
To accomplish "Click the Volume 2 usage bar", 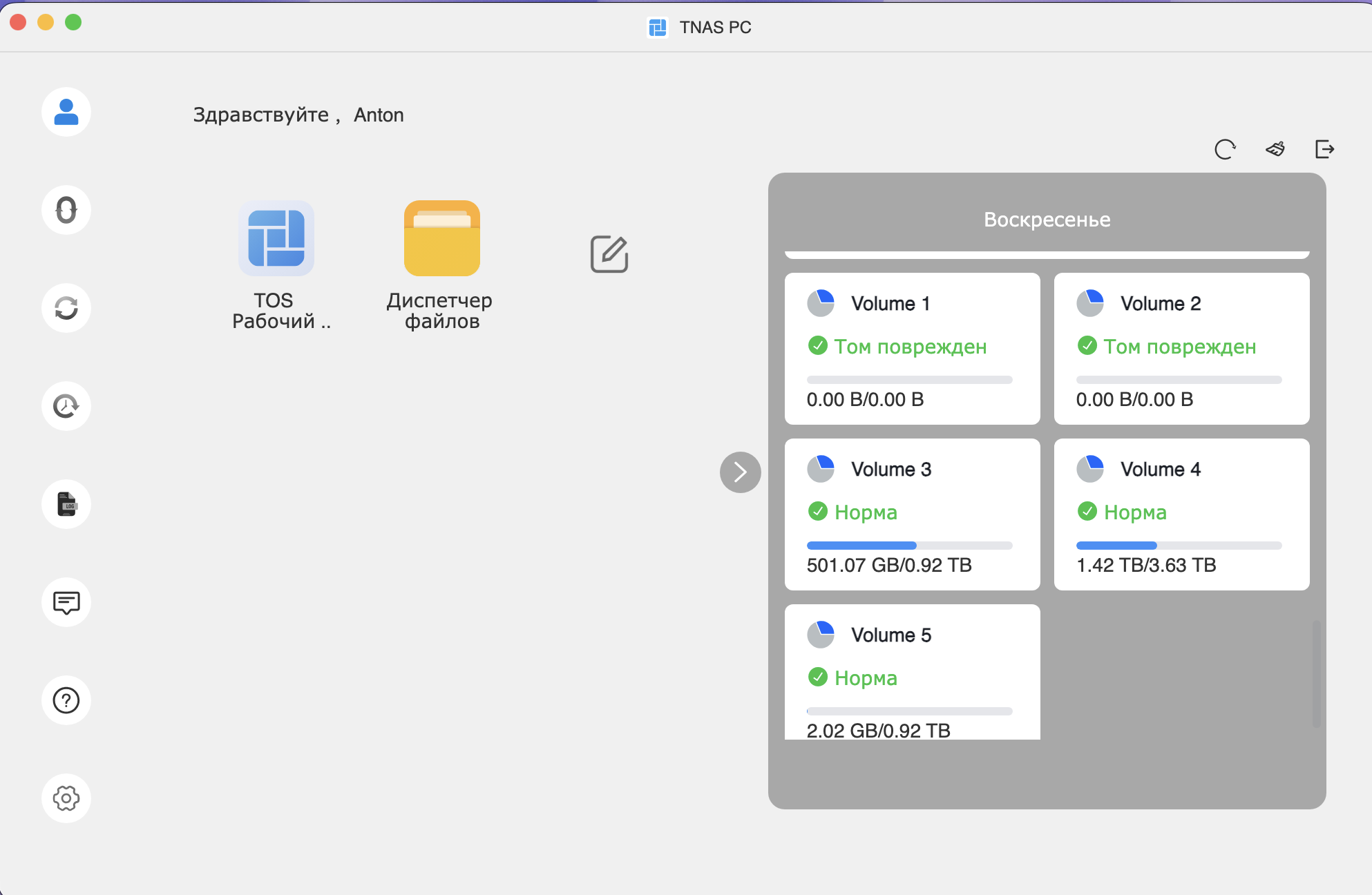I will tap(1179, 380).
